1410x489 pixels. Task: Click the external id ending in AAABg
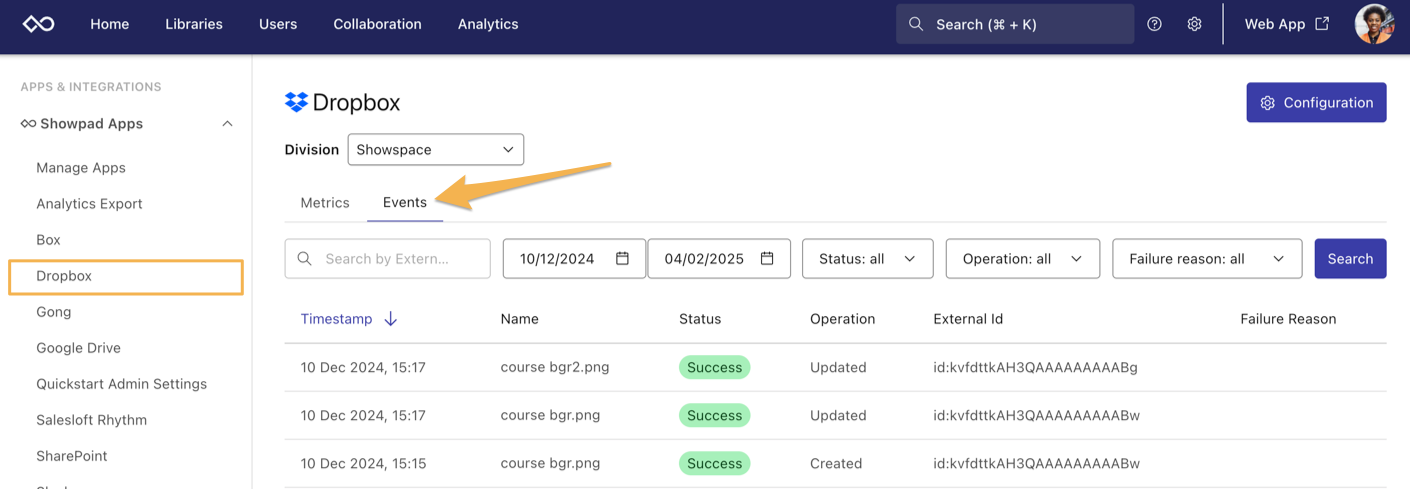point(1035,367)
